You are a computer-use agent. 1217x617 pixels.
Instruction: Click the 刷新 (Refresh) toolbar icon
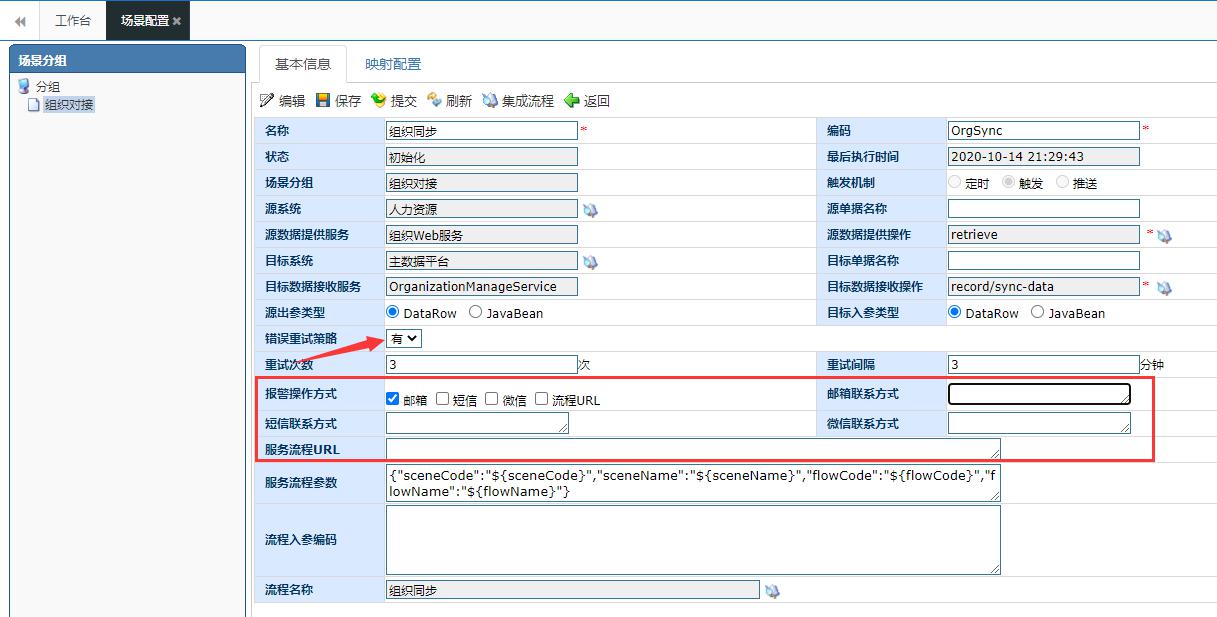tap(434, 100)
